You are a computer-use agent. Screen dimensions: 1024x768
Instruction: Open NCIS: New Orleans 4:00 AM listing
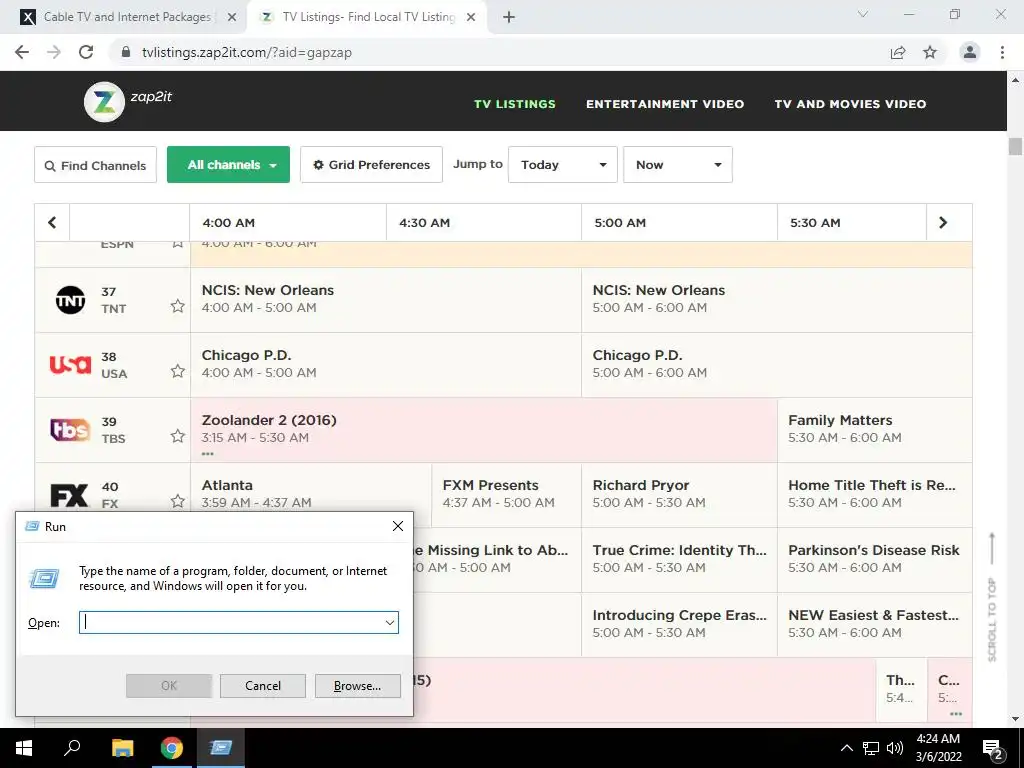pos(385,300)
